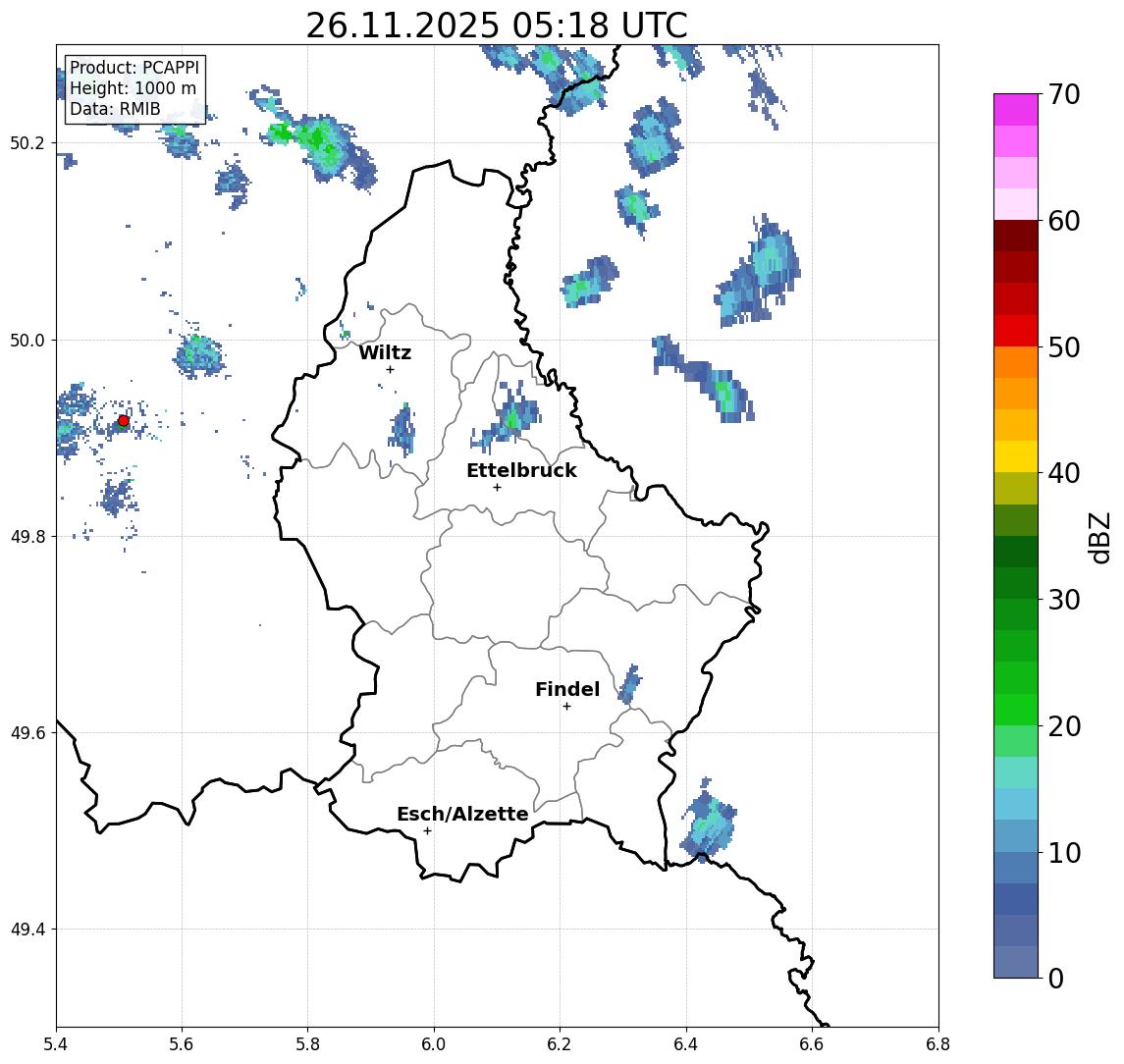This screenshot has width=1124, height=1064.
Task: Click the cross marker below Ettelbruck
Action: click(x=497, y=488)
